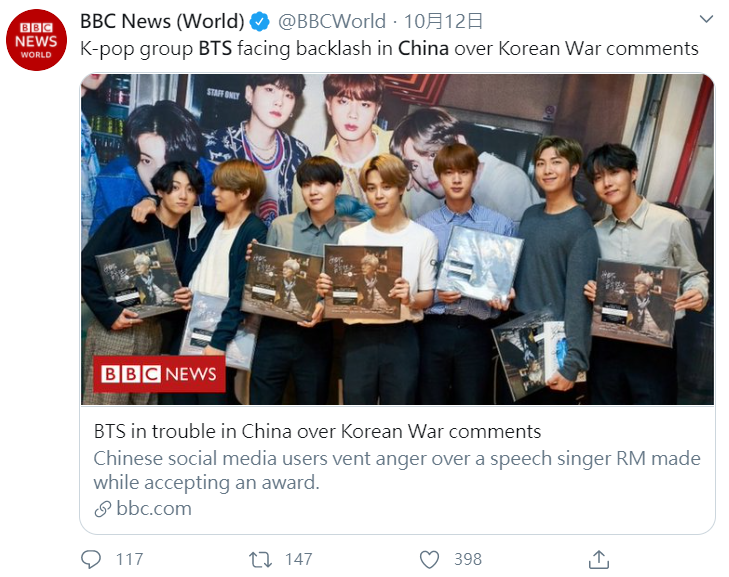Click bold China keyword in tweet
The image size is (729, 577).
click(x=423, y=48)
